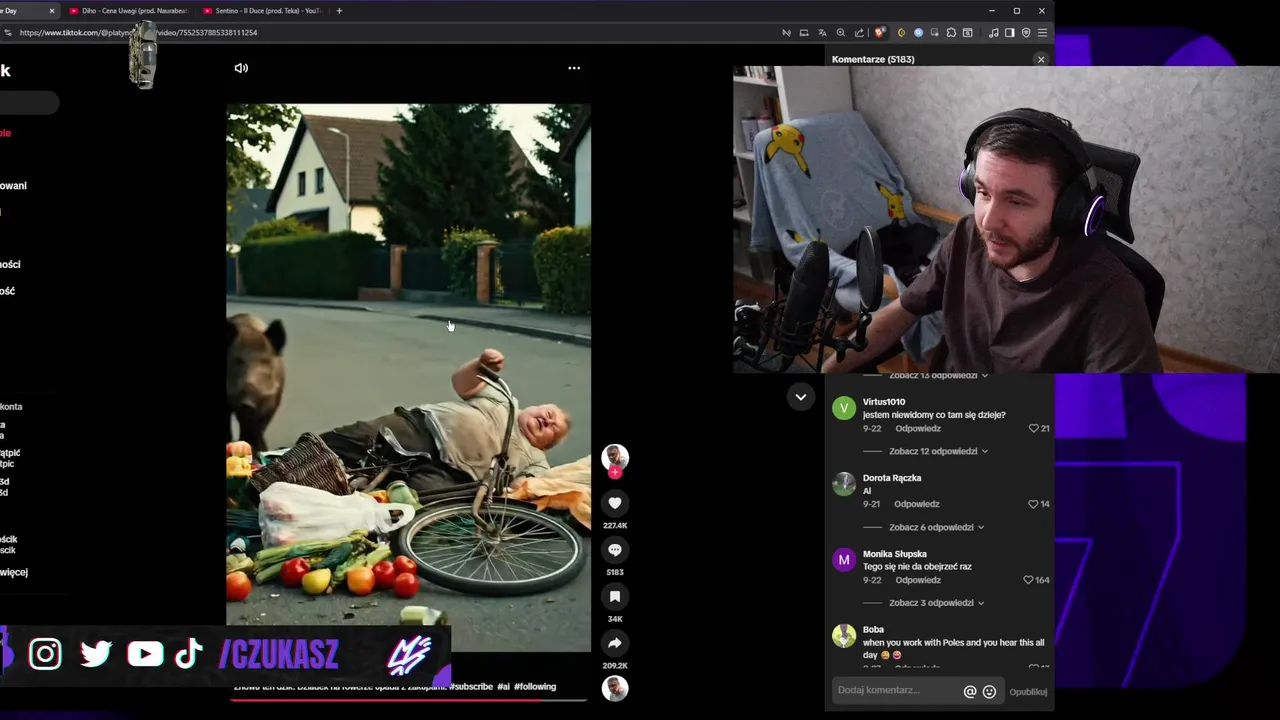Reply to Dorota Rączka via Odpowiedz
1280x720 pixels.
[917, 504]
